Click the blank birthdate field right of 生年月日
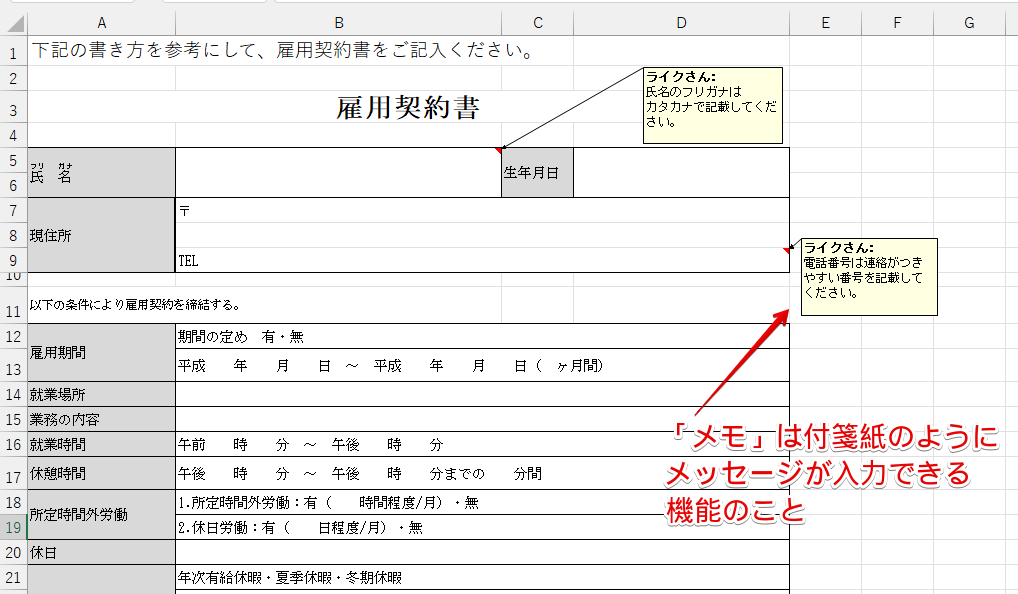Viewport: 1018px width, 594px height. (x=681, y=173)
